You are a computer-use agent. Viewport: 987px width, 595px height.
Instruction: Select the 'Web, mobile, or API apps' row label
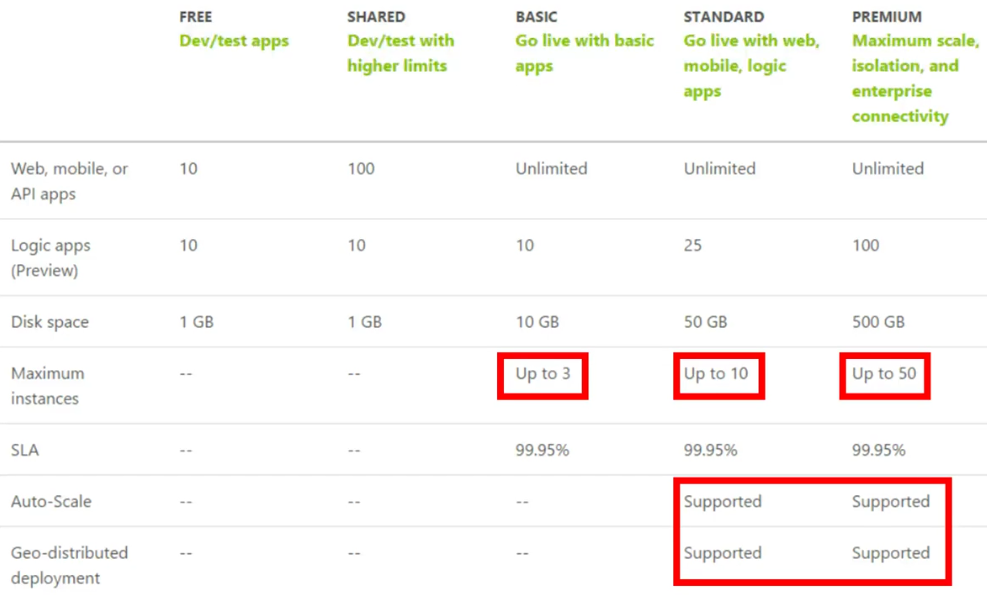pyautogui.click(x=69, y=181)
